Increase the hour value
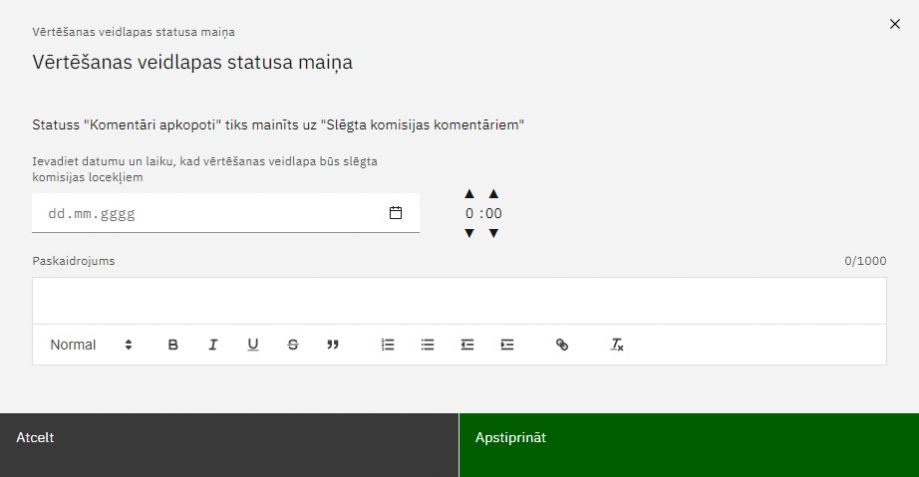The height and width of the screenshot is (477, 919). 470,194
